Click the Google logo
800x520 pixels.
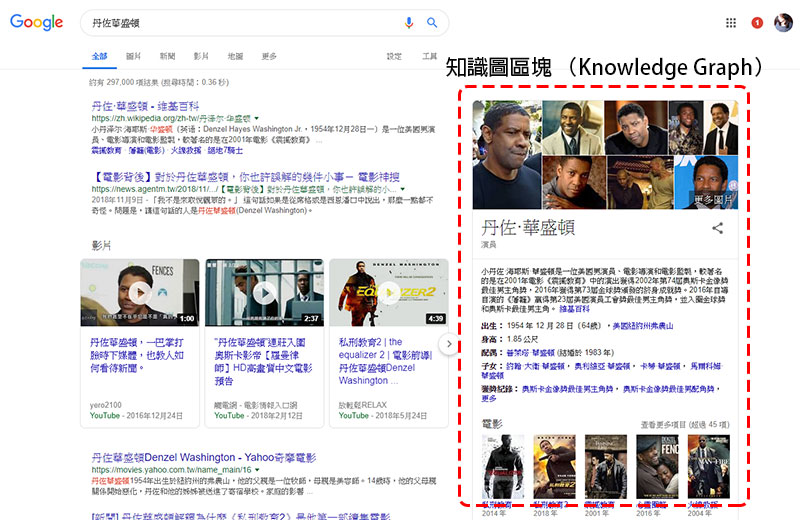36,22
